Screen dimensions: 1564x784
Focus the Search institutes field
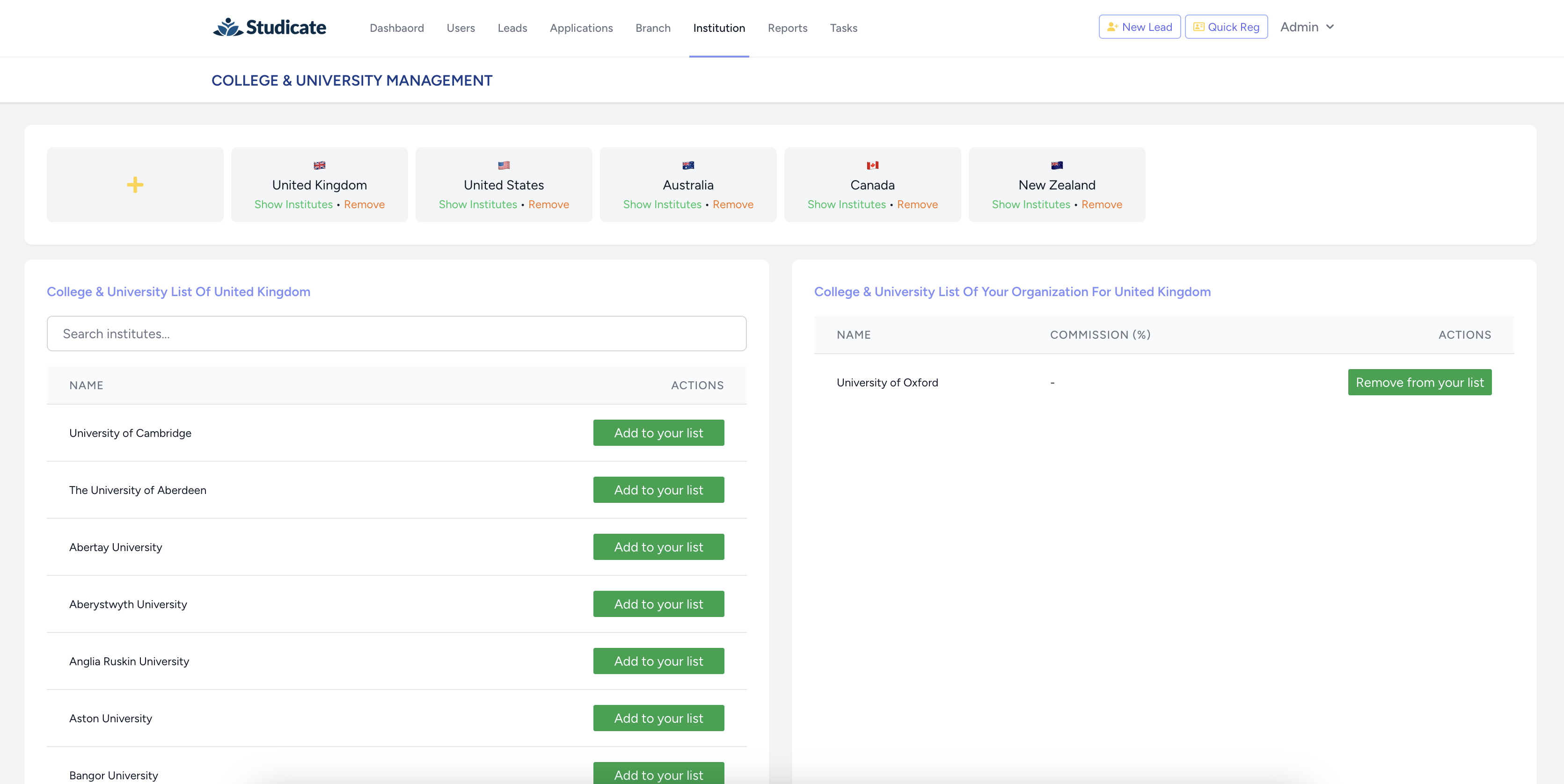(396, 334)
